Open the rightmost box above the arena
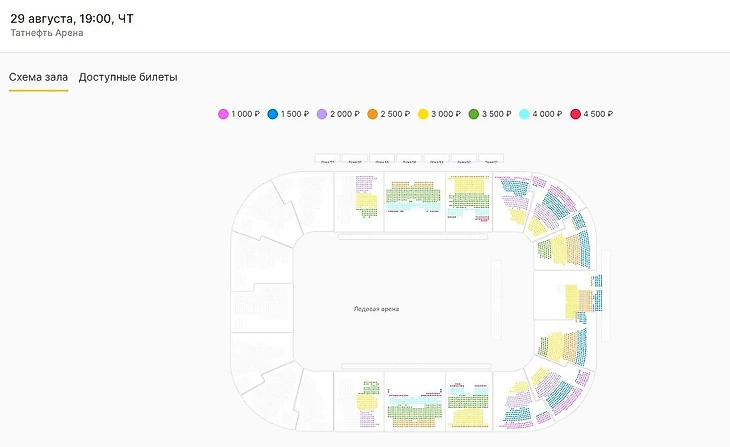This screenshot has height=447, width=730. coord(491,160)
